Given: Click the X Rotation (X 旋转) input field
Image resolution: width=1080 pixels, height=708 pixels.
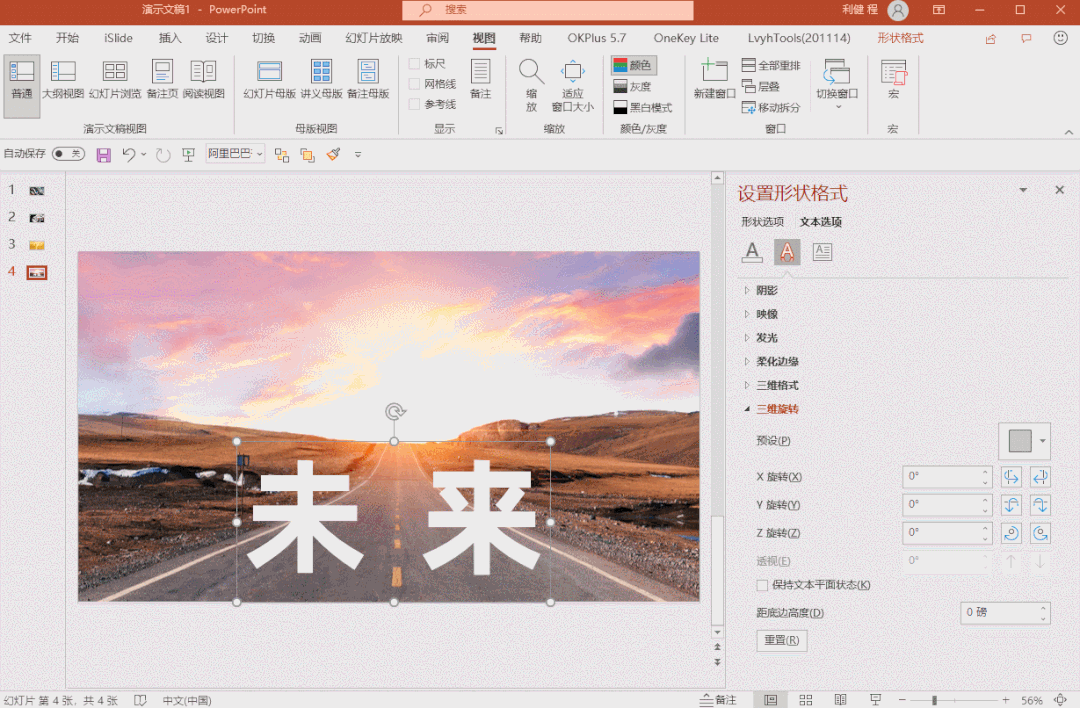Looking at the screenshot, I should click(x=940, y=477).
